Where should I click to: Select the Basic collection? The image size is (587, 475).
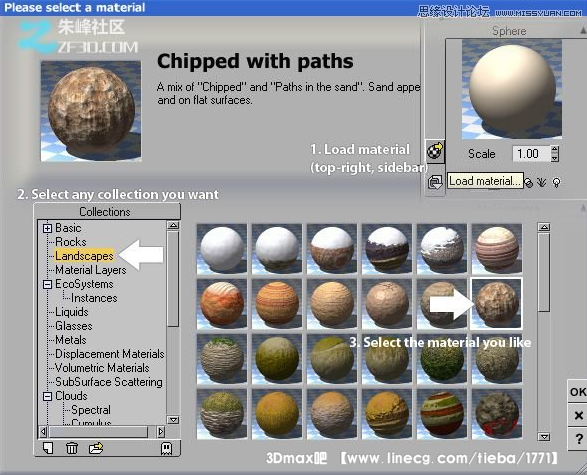click(68, 228)
